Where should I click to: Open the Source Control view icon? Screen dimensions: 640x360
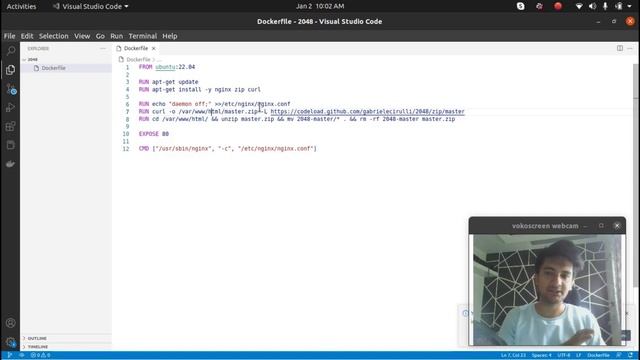coord(11,89)
